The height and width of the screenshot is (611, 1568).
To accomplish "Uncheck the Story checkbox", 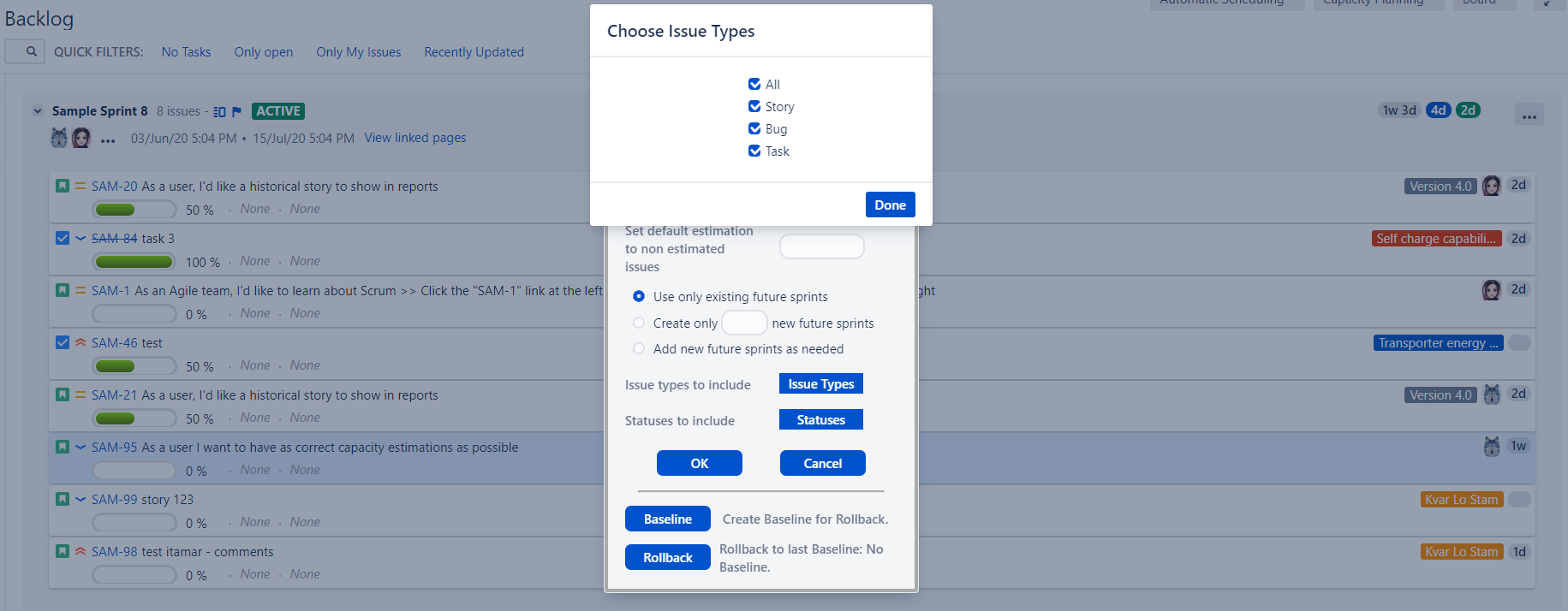I will 754,106.
